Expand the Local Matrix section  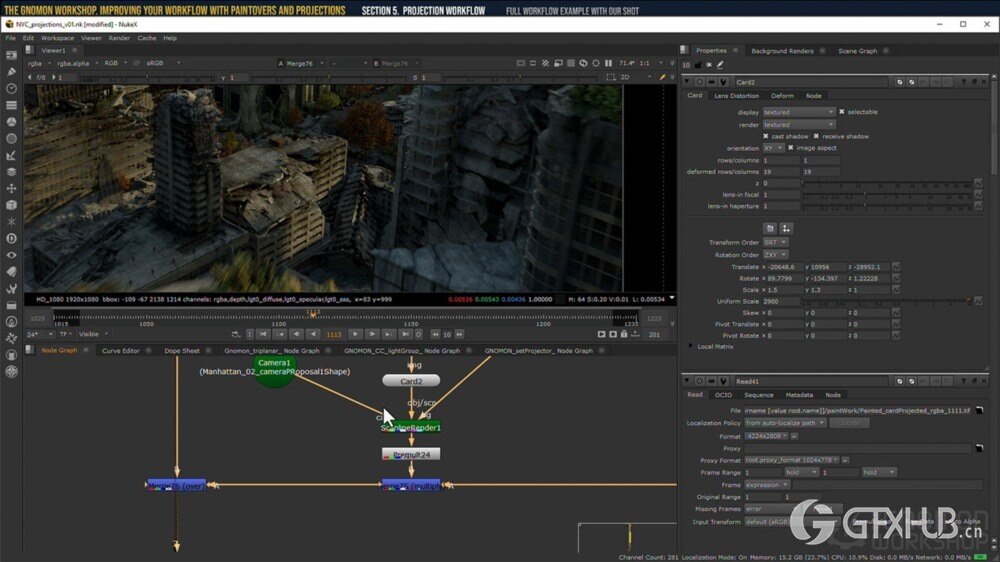691,346
